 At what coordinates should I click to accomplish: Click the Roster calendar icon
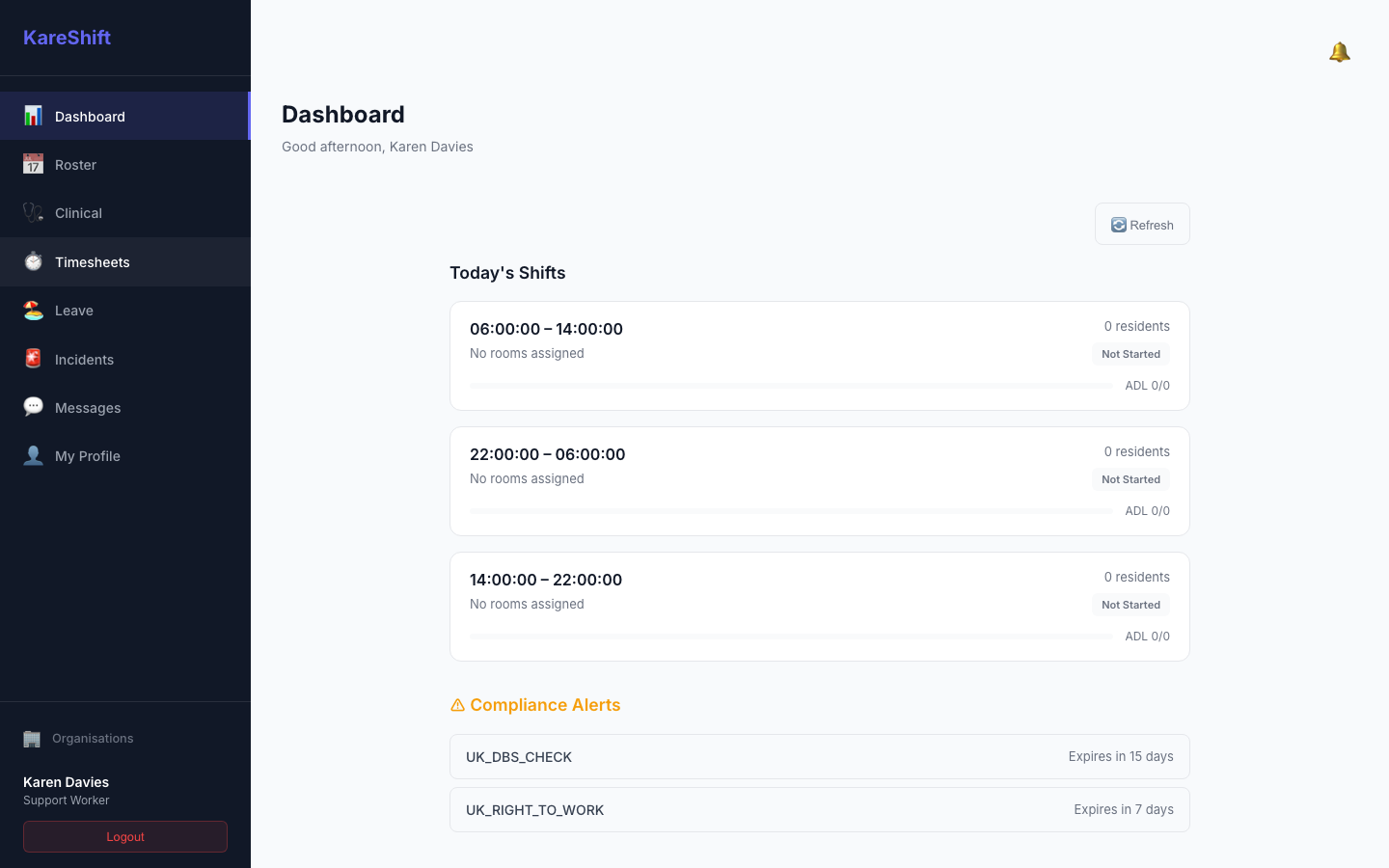(x=33, y=164)
